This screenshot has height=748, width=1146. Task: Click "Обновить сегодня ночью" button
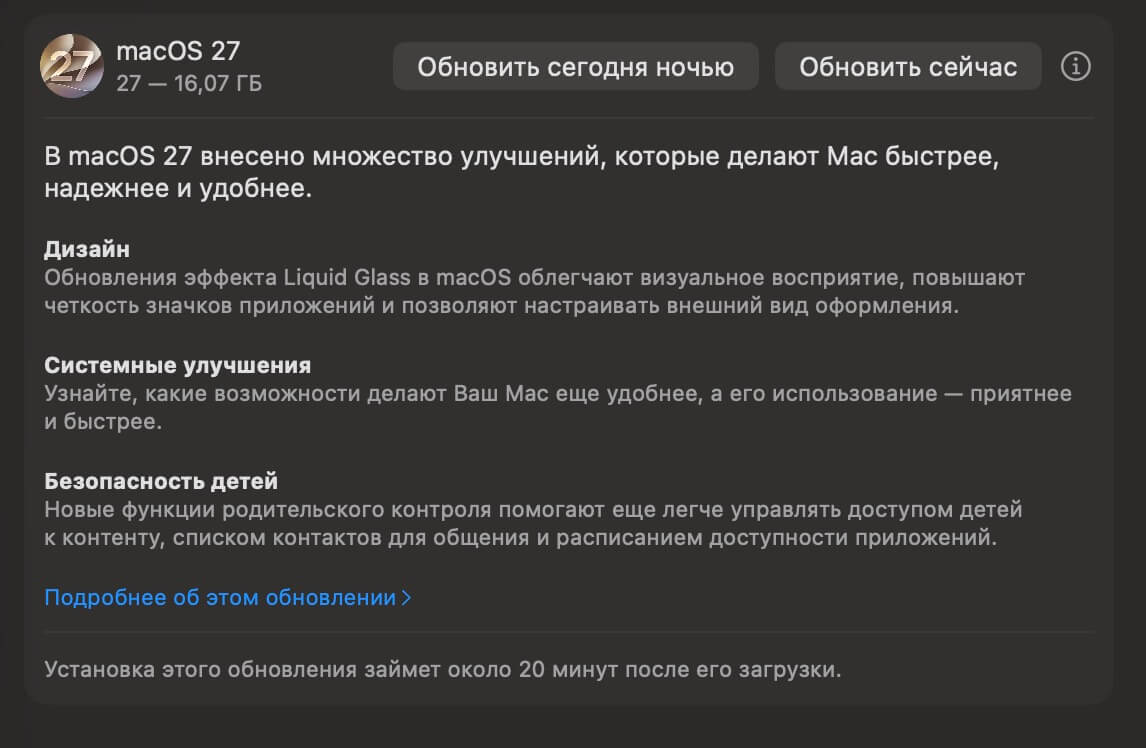(x=575, y=67)
